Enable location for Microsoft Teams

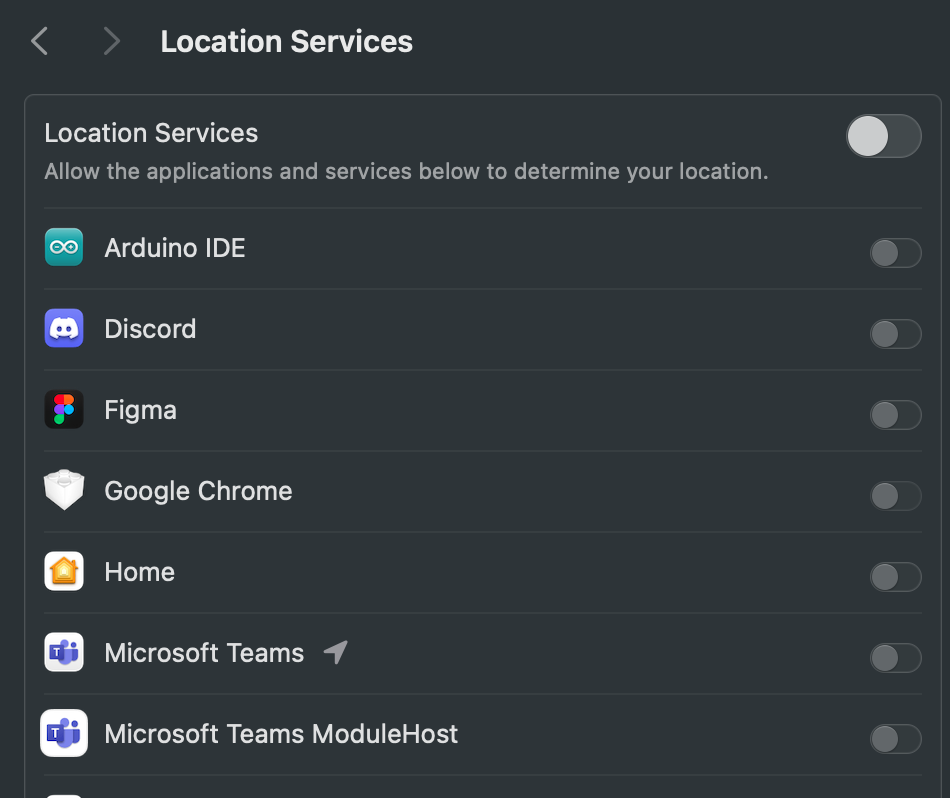click(x=895, y=658)
